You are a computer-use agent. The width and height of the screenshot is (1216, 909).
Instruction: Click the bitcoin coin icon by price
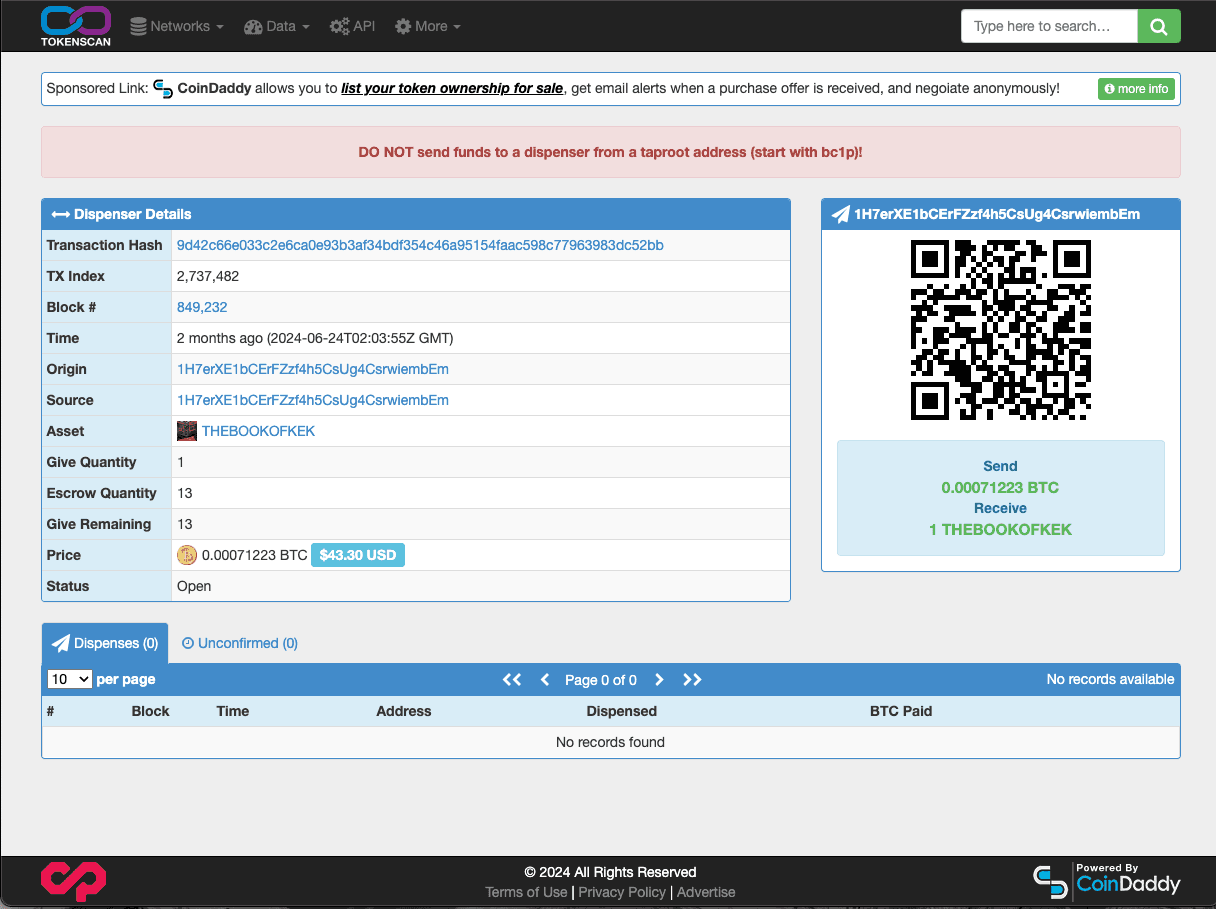click(187, 555)
